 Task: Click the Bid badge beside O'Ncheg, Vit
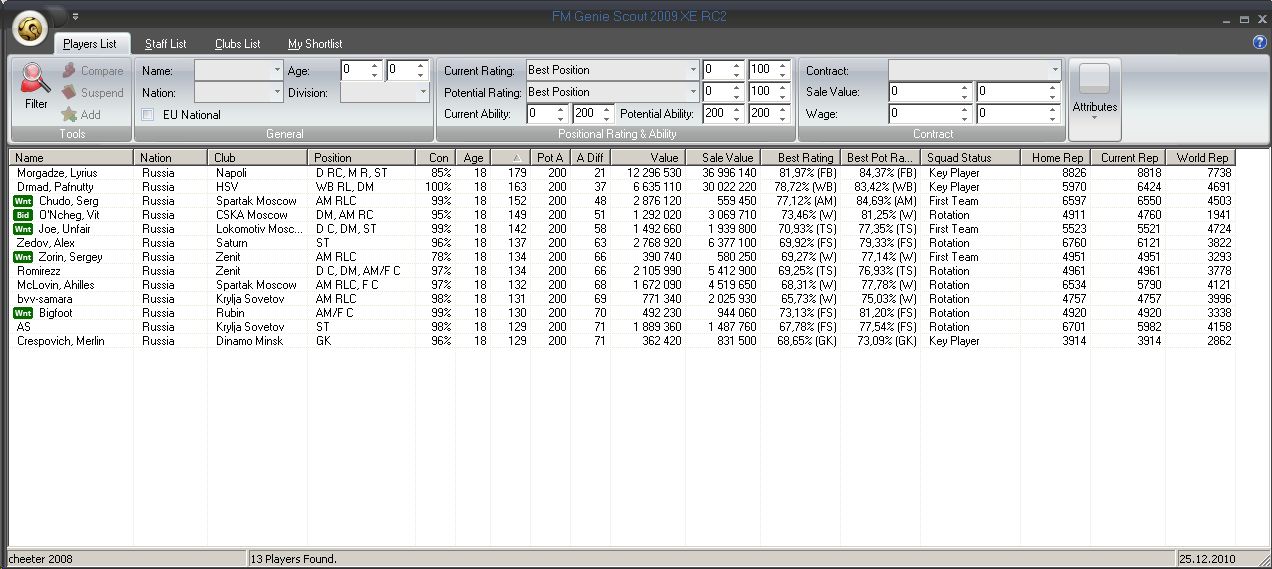23,215
